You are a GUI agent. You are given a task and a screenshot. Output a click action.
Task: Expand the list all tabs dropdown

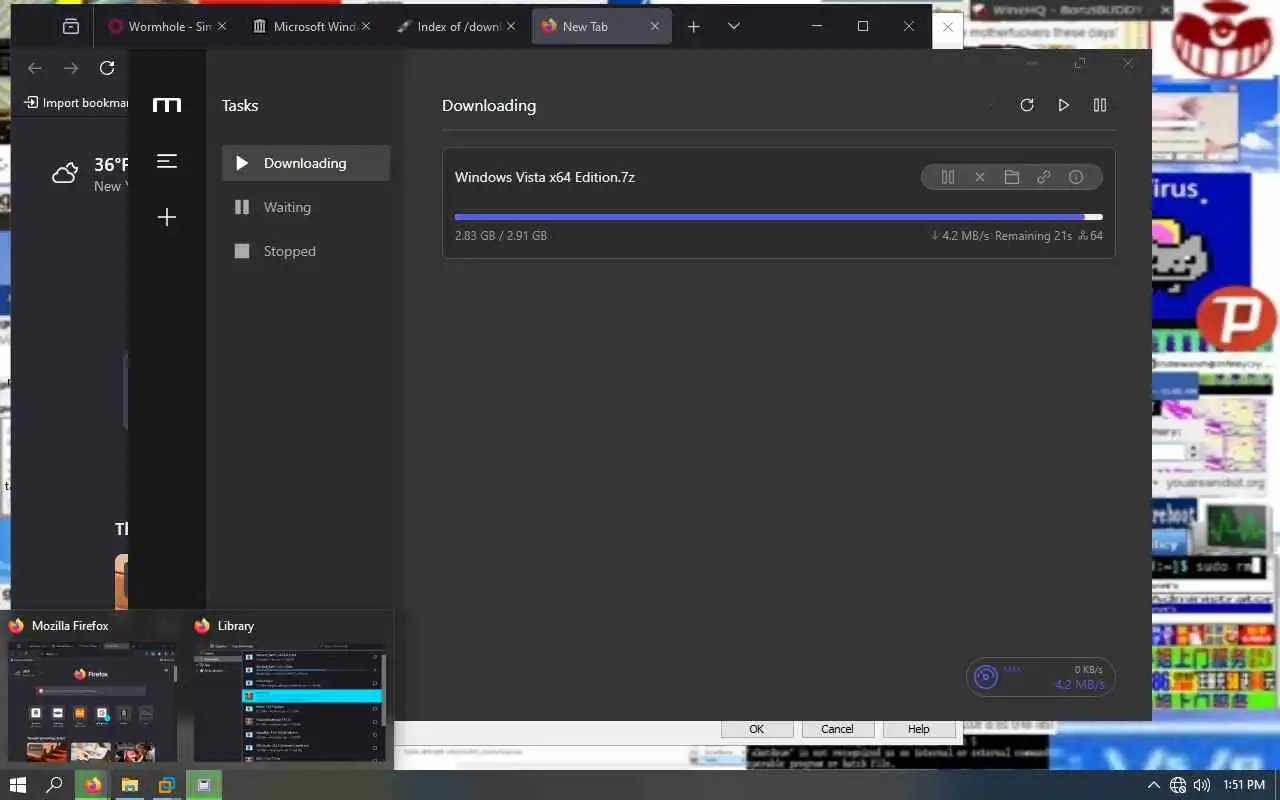(x=734, y=26)
